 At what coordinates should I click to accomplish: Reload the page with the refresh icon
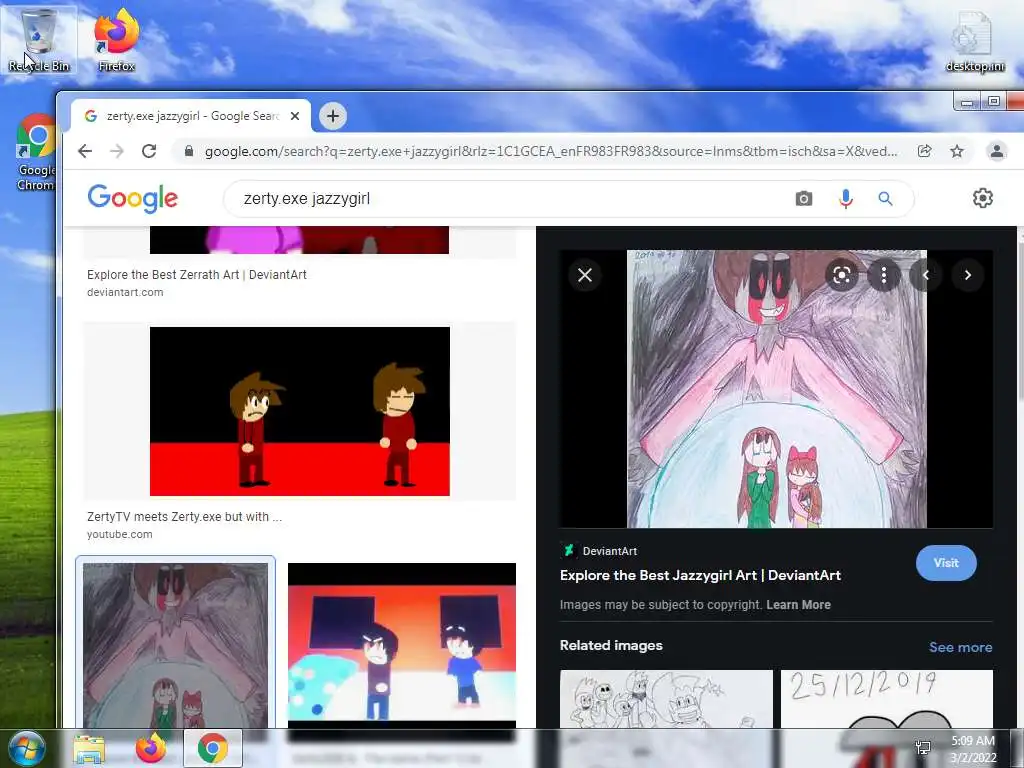(149, 152)
